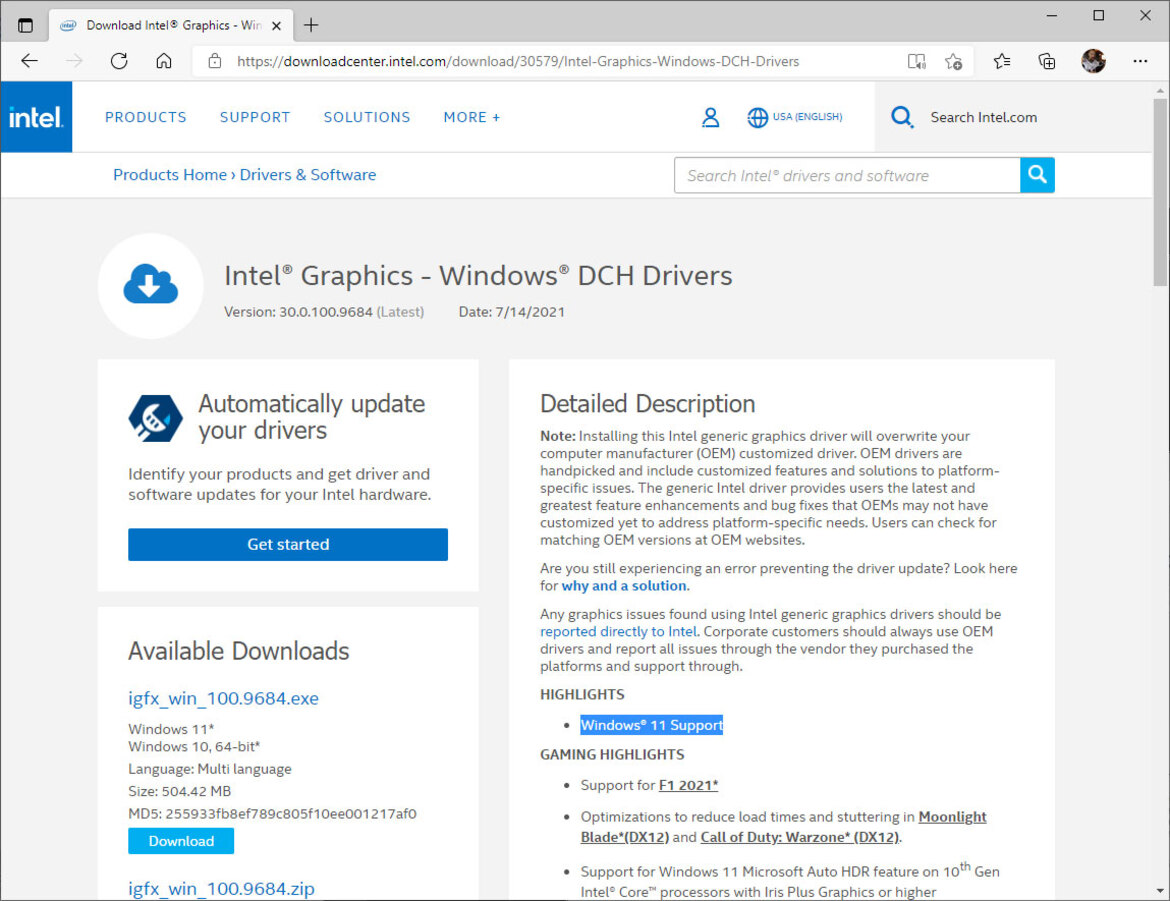Screen dimensions: 1170x901
Task: Open browser Settings and more menu
Action: [x=1140, y=61]
